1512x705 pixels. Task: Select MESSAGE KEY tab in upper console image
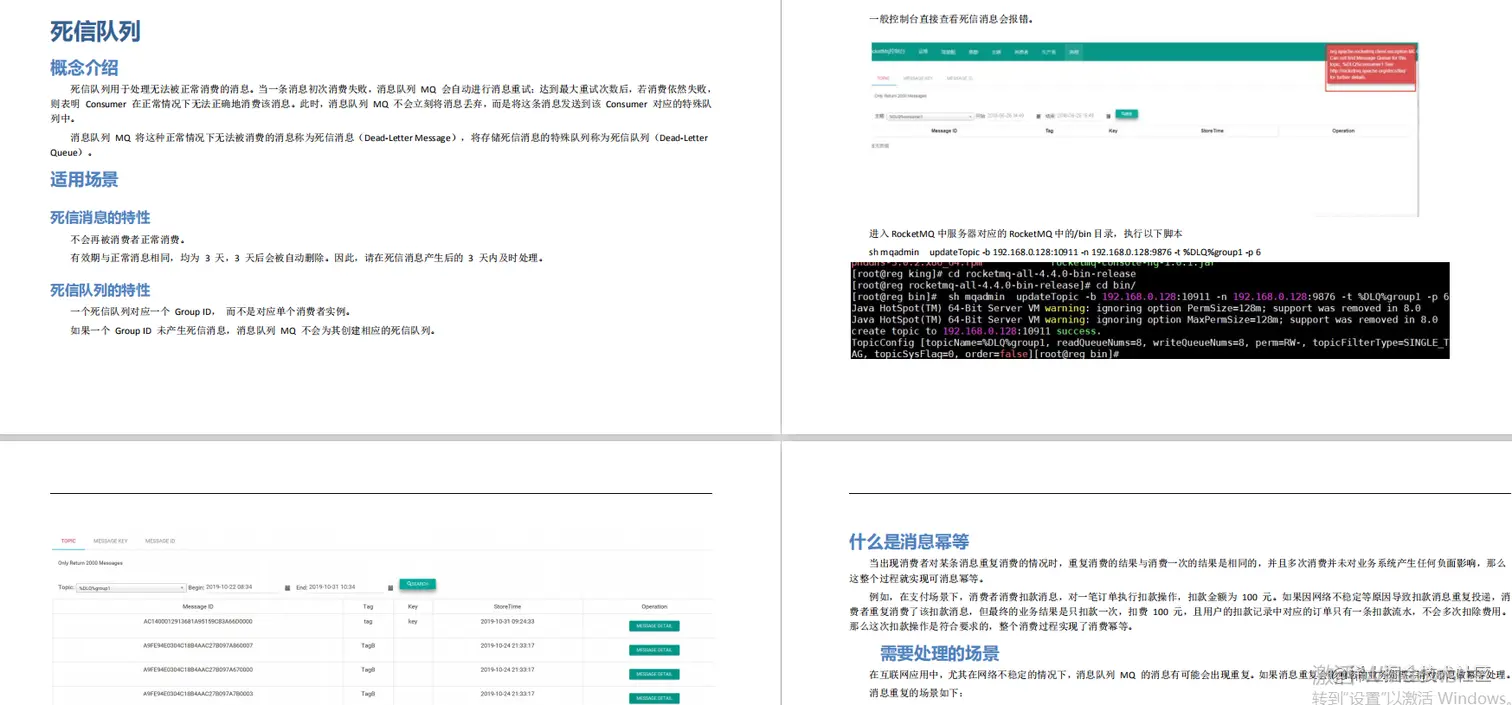pyautogui.click(x=918, y=78)
